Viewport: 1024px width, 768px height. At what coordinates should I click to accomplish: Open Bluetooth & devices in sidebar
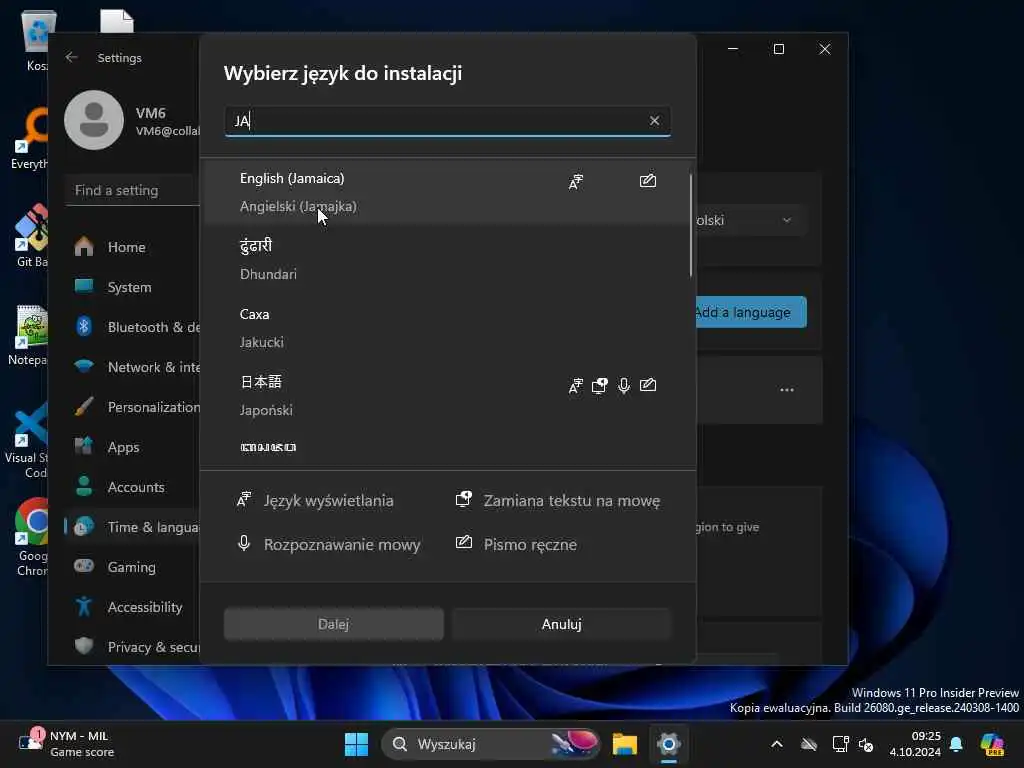point(134,327)
